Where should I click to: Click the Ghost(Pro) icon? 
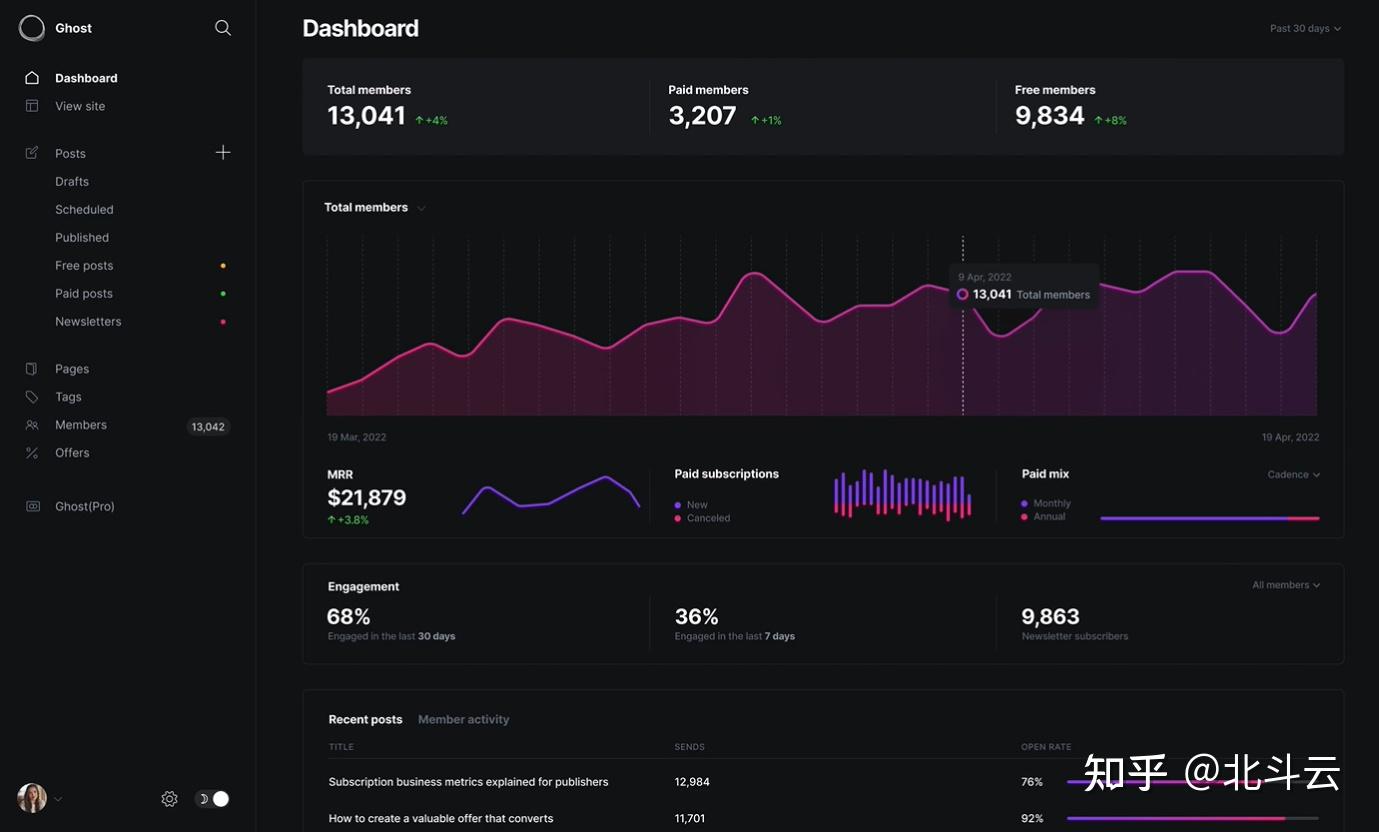[32, 506]
